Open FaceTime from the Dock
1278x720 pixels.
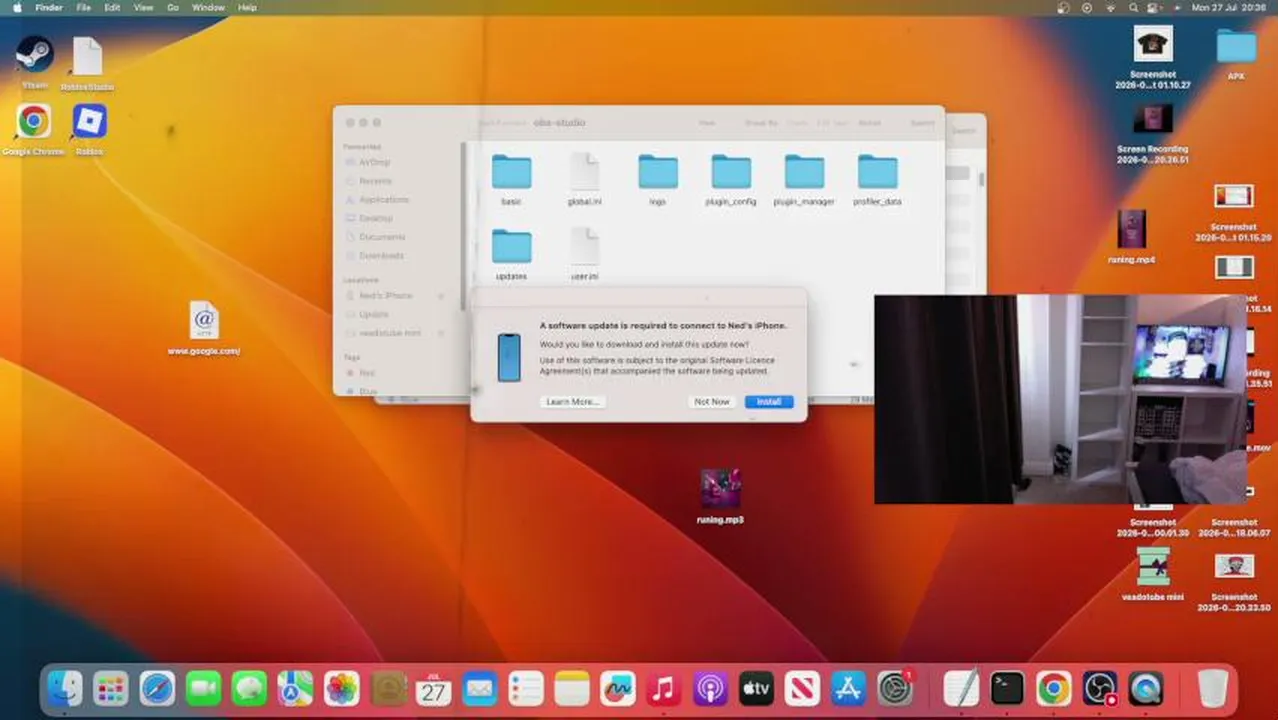[x=203, y=688]
